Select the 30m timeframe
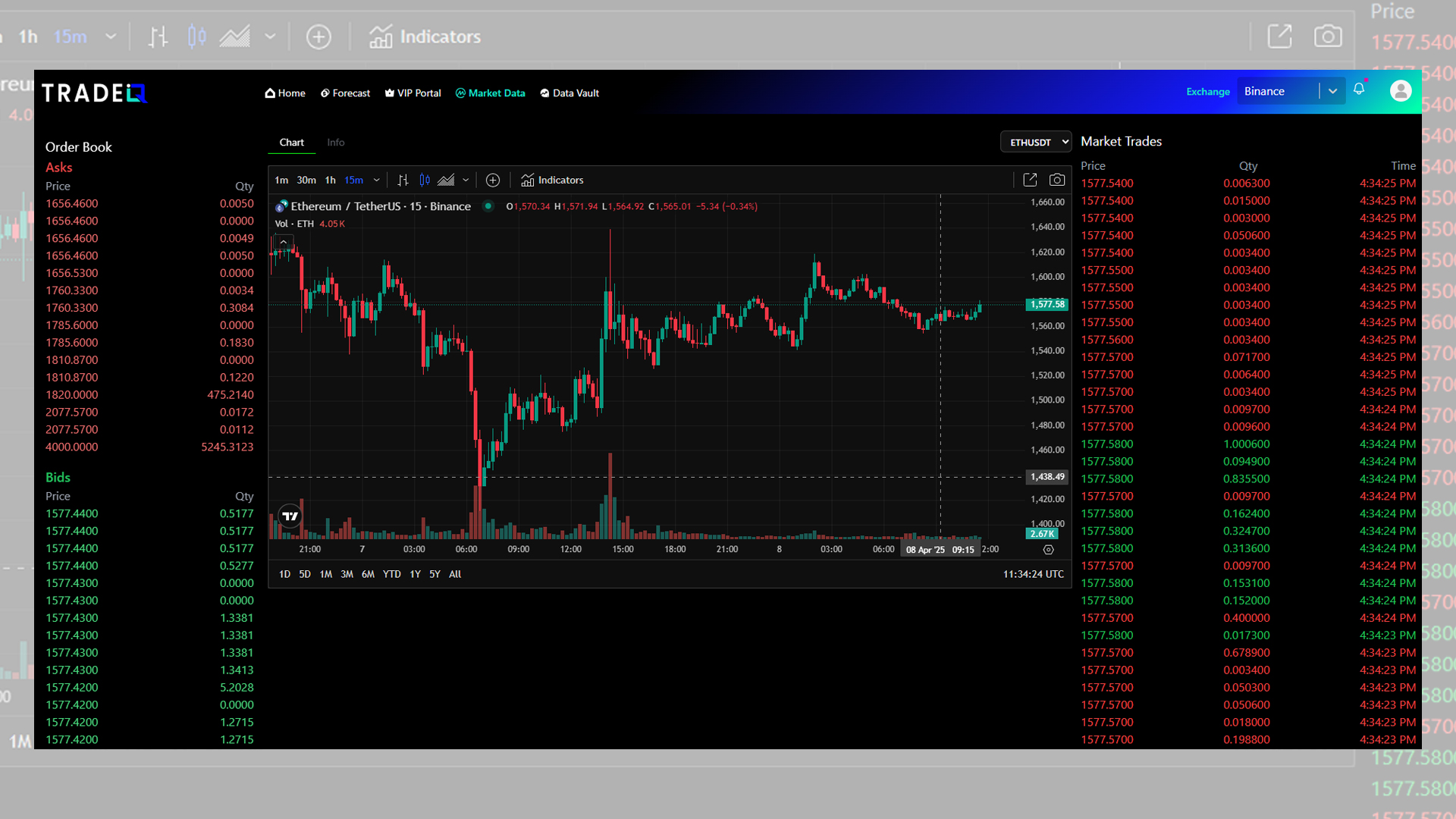1456x819 pixels. click(x=306, y=180)
